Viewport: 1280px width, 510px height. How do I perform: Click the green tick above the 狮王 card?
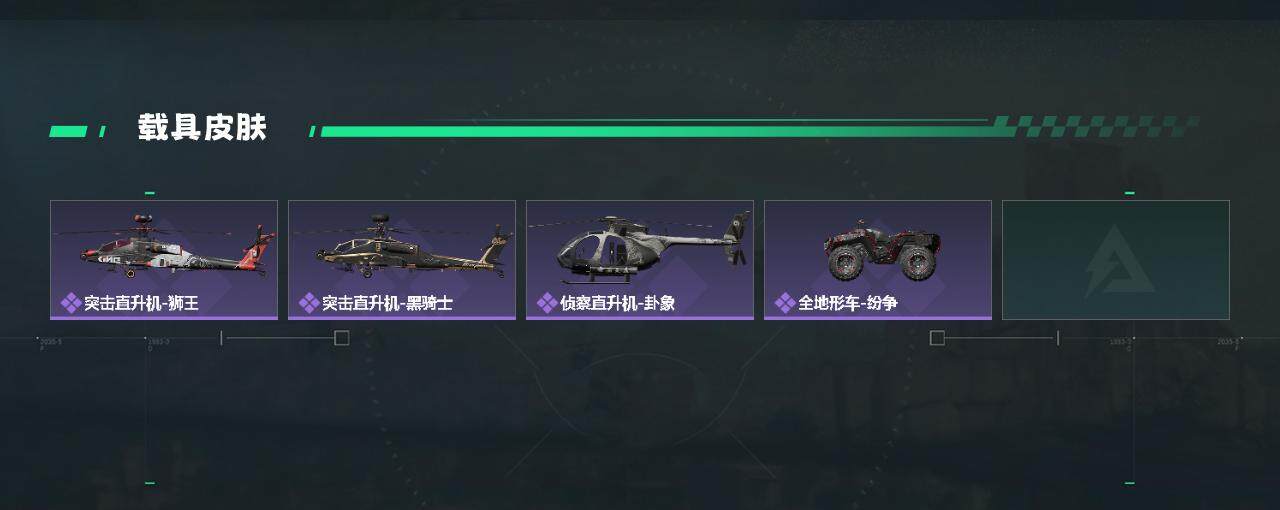[150, 193]
